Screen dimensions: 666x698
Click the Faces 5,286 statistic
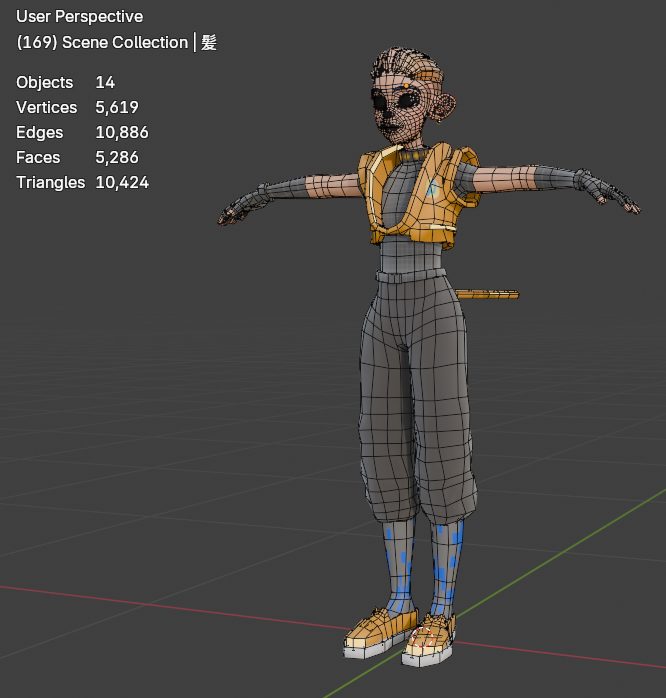click(77, 157)
